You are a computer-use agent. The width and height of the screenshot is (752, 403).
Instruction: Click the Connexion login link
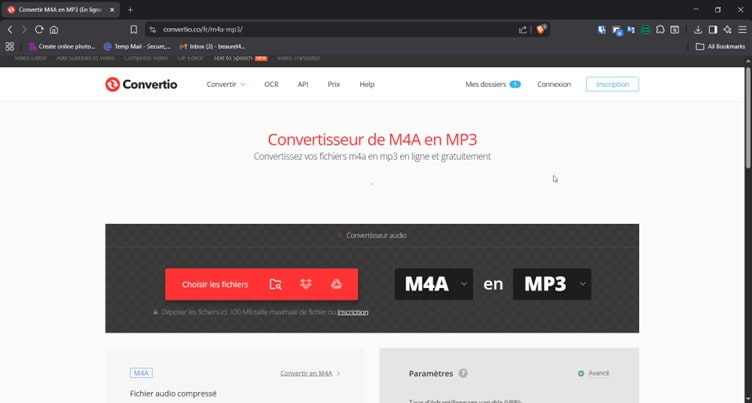coord(554,84)
